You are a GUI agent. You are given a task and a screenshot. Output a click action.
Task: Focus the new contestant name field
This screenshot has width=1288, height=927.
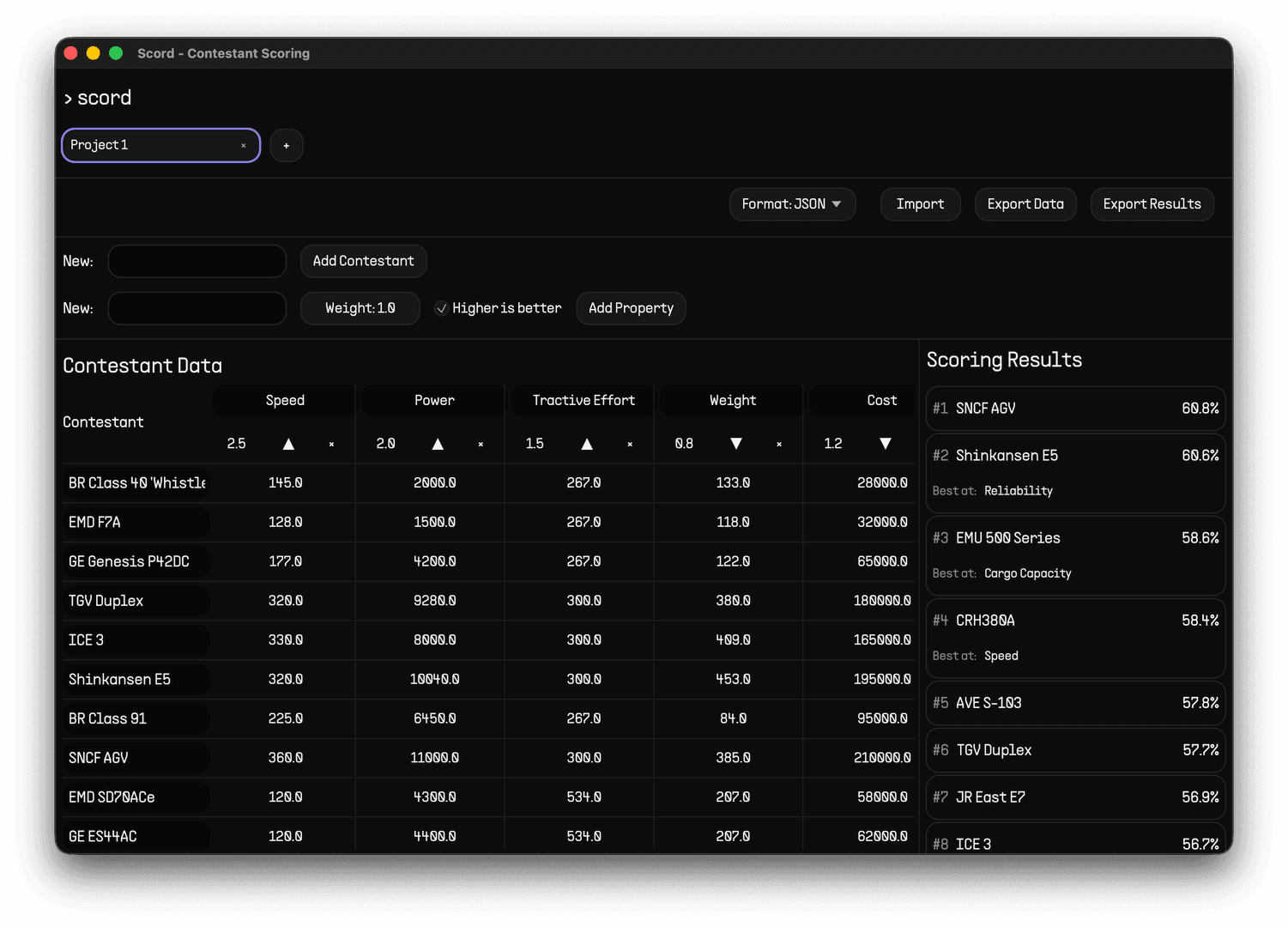coord(197,261)
